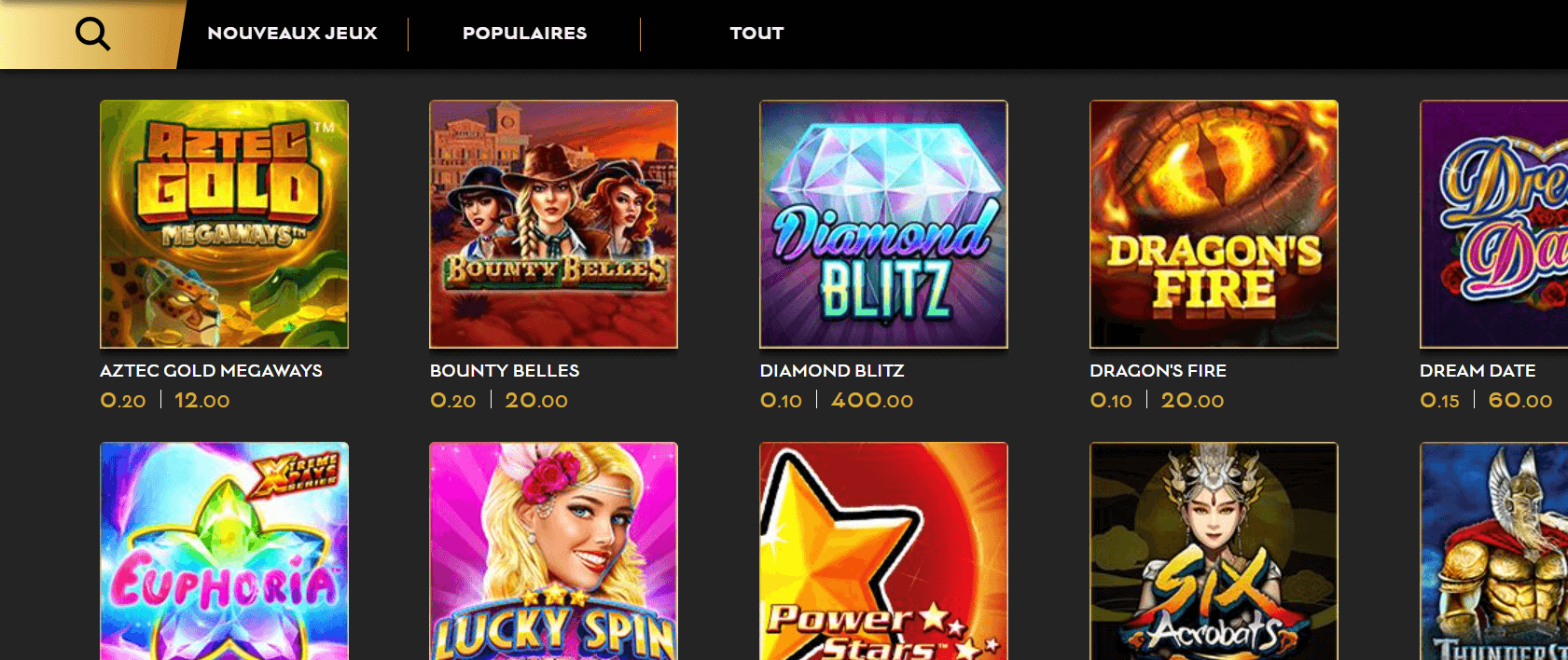Click the Diamond Blitz title link

(x=832, y=371)
